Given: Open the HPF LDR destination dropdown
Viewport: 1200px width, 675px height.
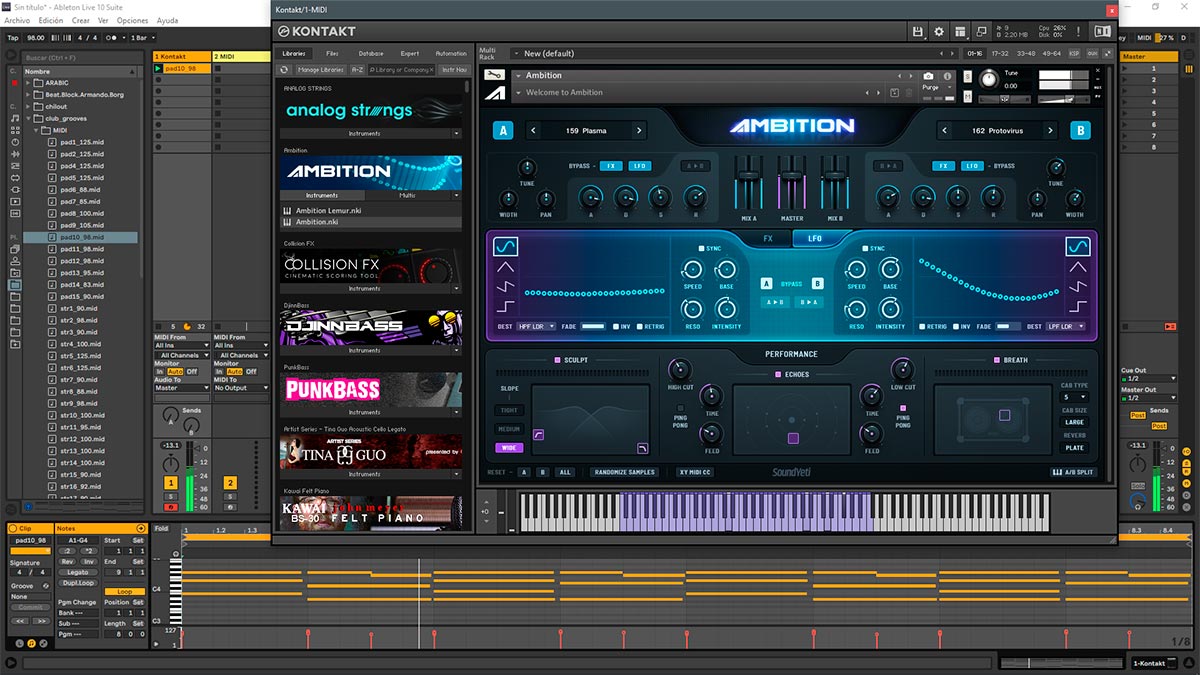Looking at the screenshot, I should click(x=536, y=326).
